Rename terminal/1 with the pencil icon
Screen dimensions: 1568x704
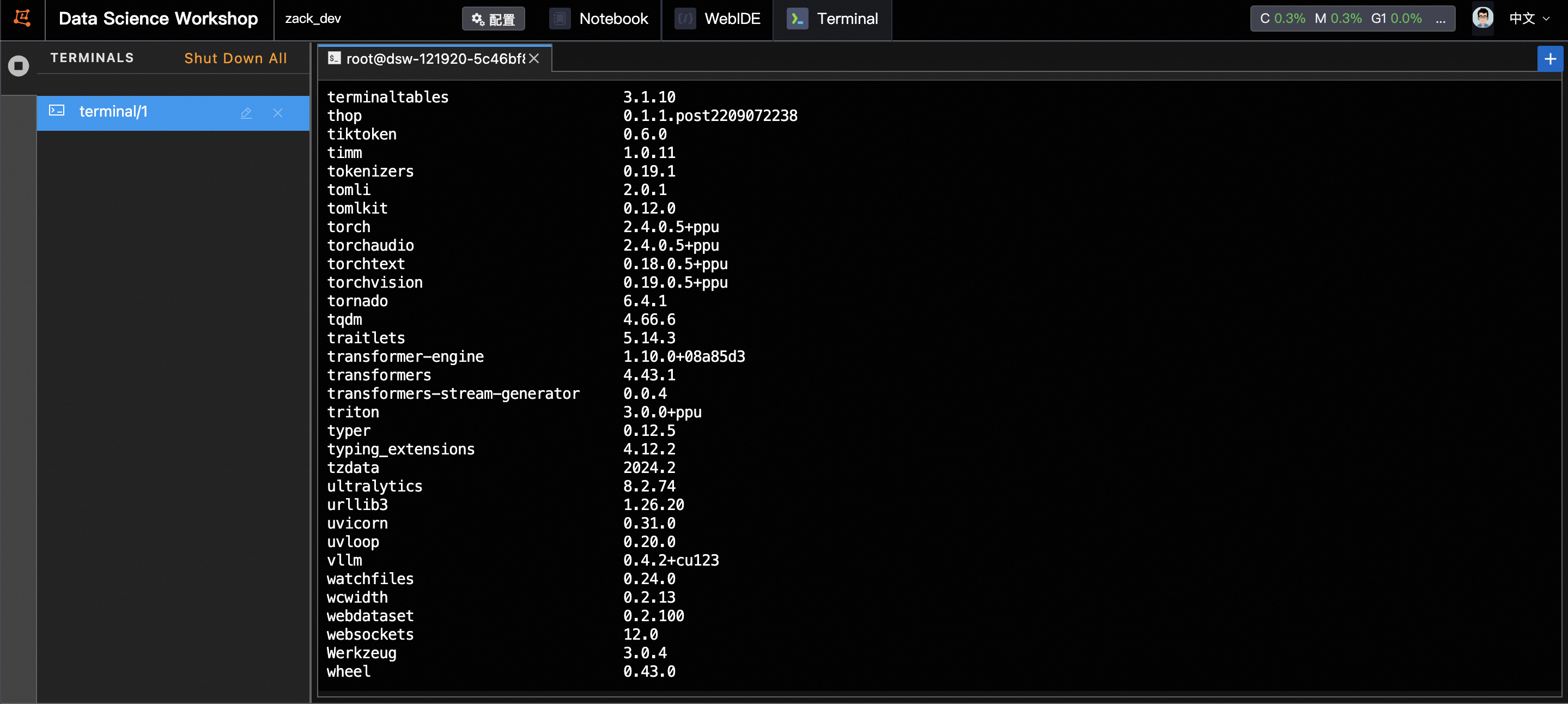point(246,113)
